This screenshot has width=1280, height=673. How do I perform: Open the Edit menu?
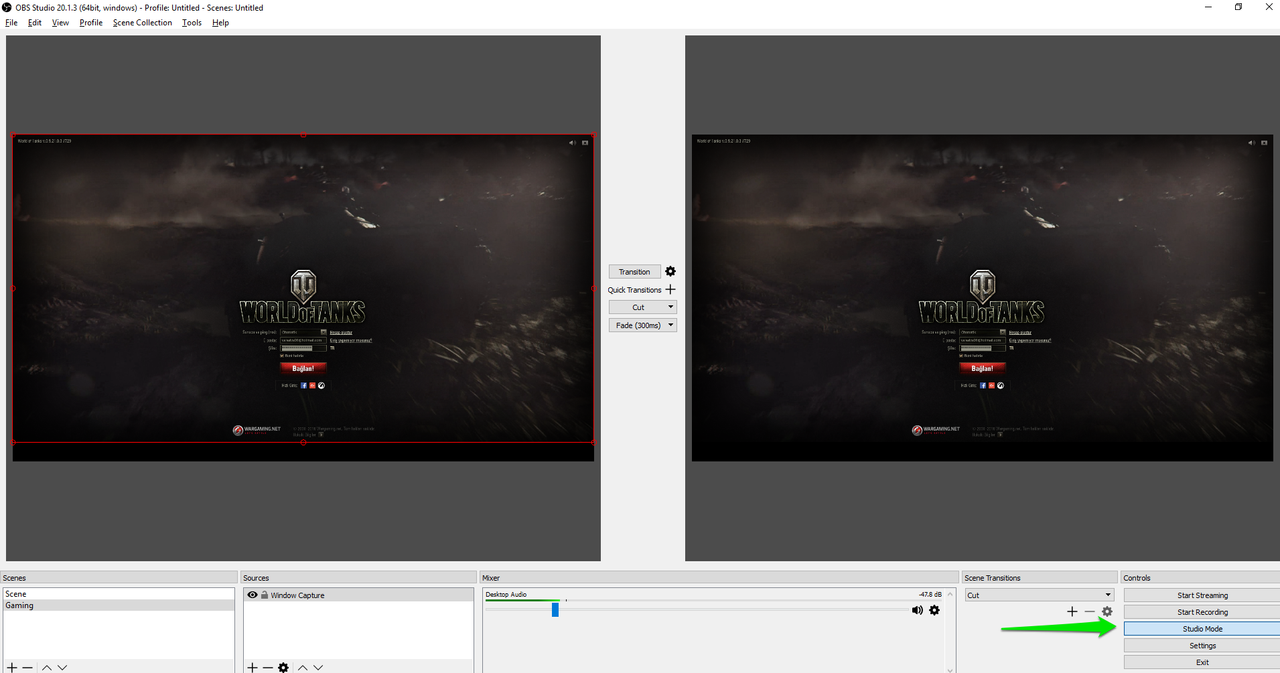click(35, 22)
